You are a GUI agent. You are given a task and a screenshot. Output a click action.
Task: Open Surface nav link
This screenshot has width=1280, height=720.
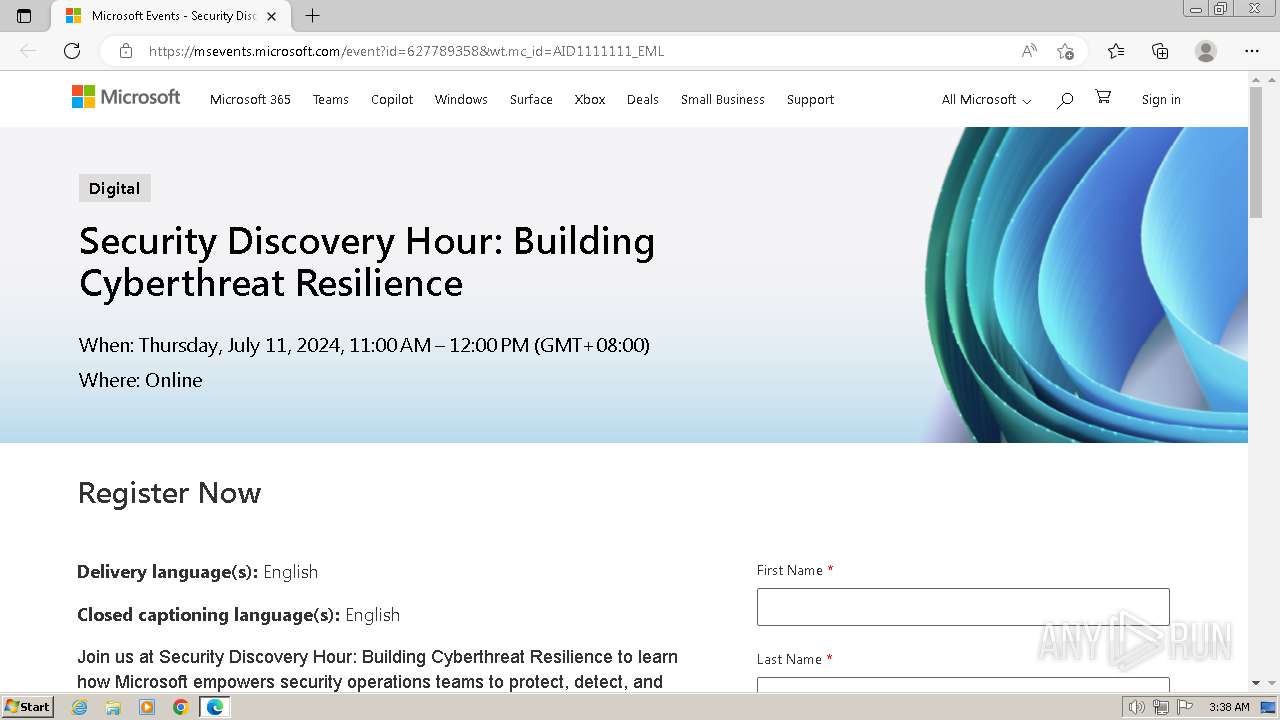point(531,99)
